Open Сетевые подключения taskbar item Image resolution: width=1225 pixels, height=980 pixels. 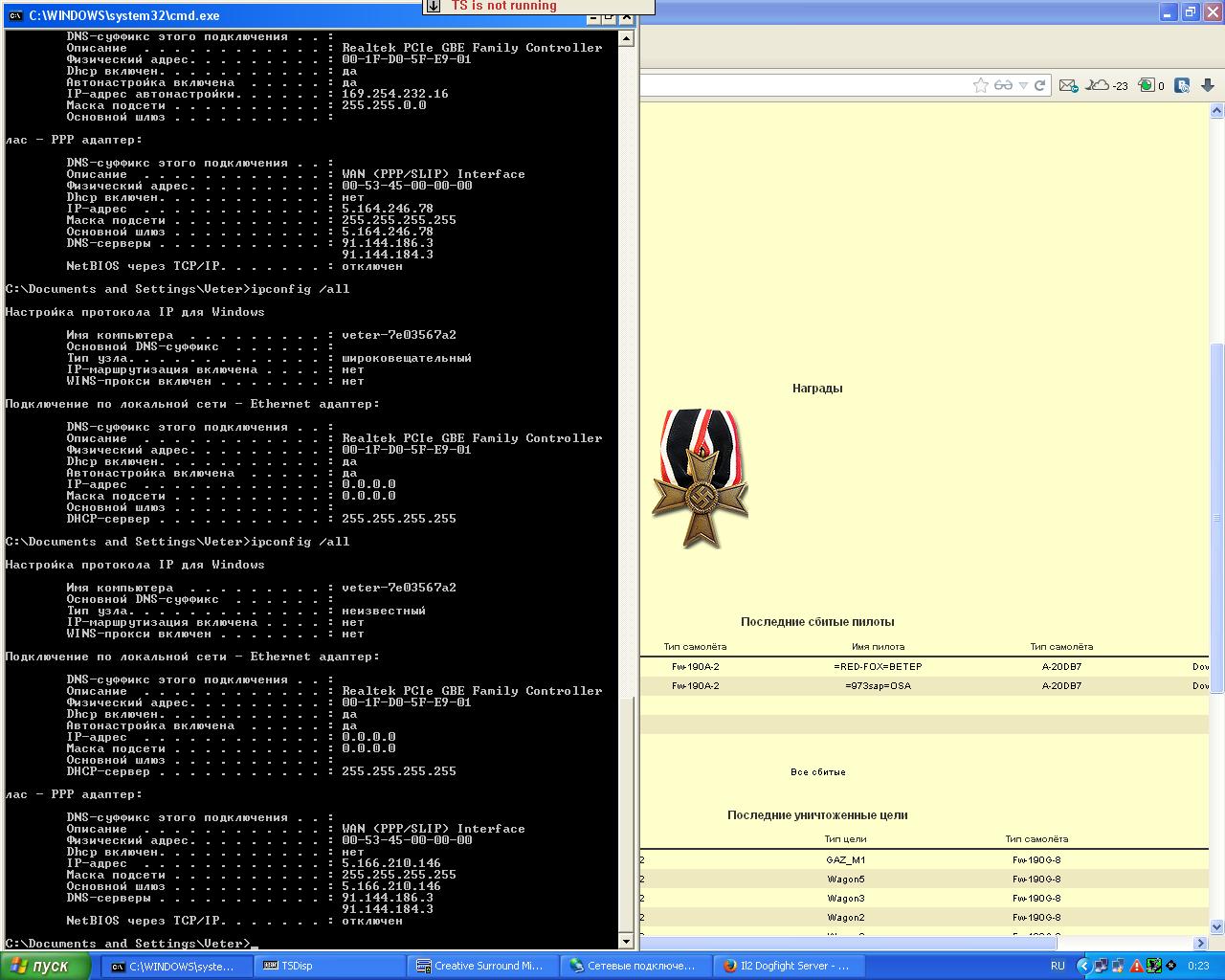pos(636,966)
